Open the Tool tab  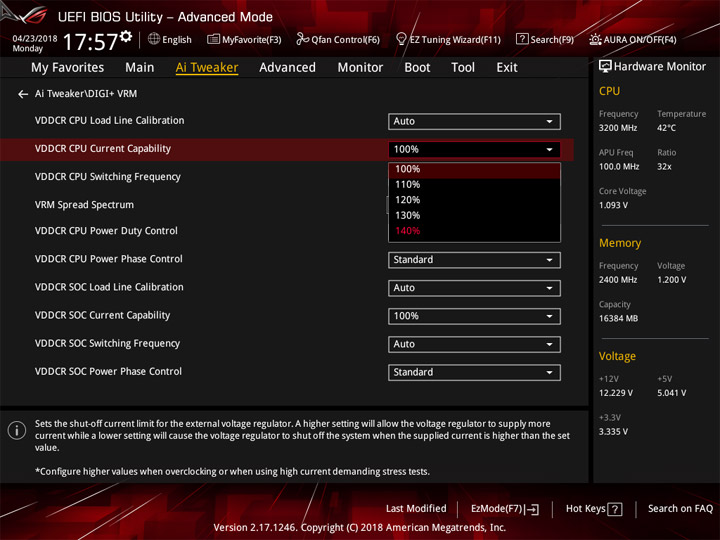click(463, 68)
